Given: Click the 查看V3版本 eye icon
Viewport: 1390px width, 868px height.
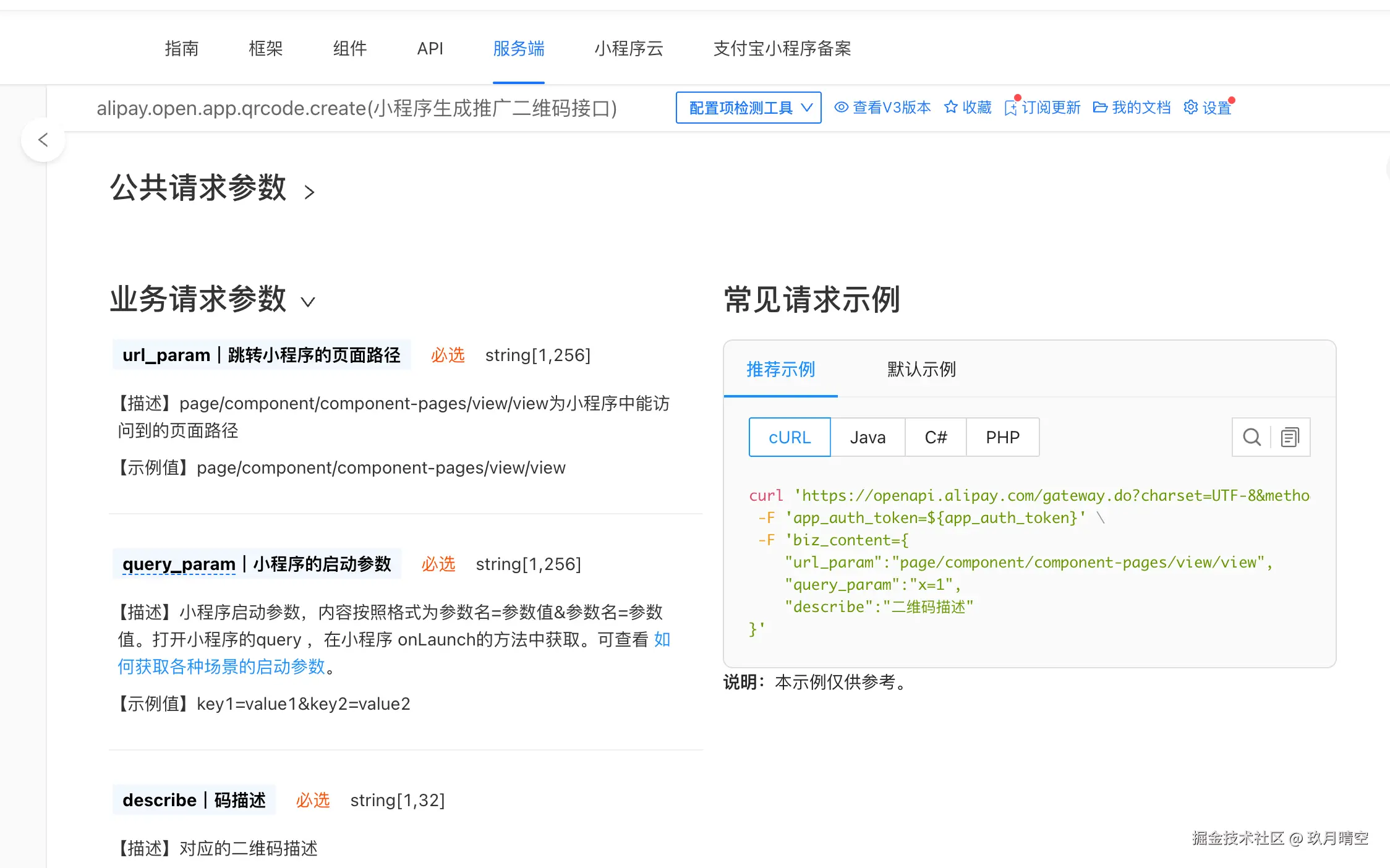Looking at the screenshot, I should click(x=841, y=108).
